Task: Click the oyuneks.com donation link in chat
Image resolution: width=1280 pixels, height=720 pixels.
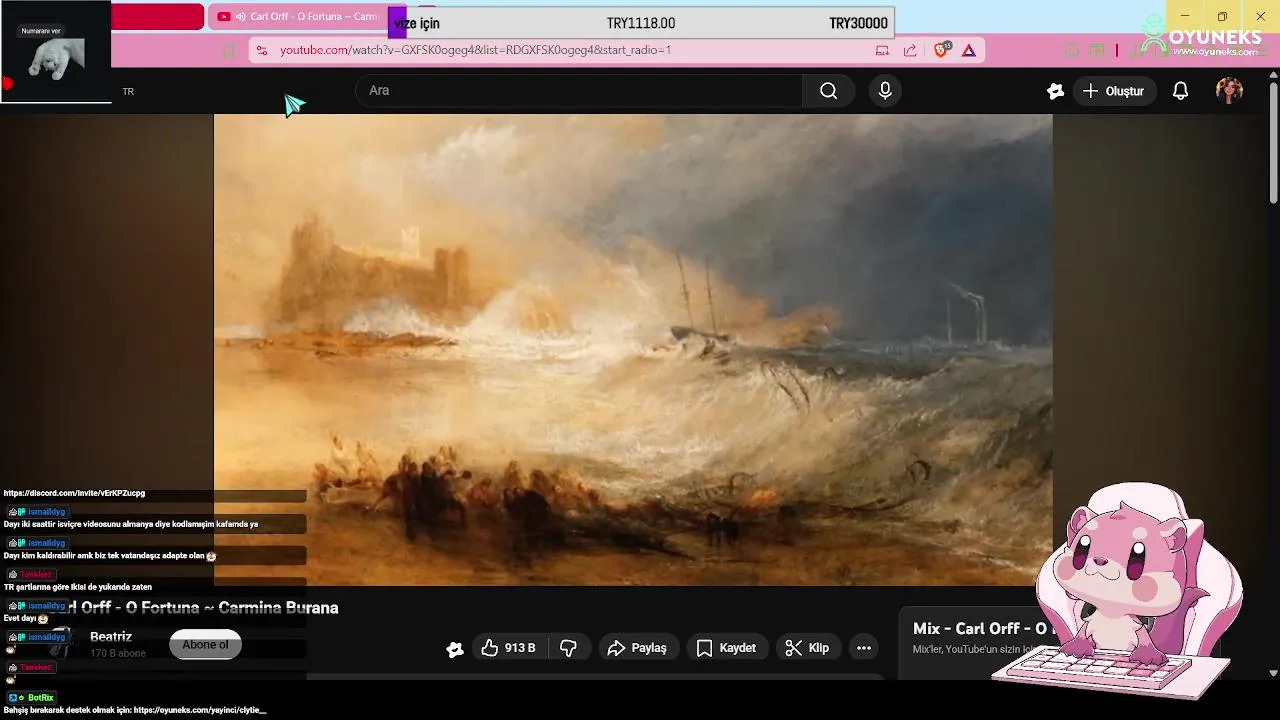Action: click(x=200, y=710)
